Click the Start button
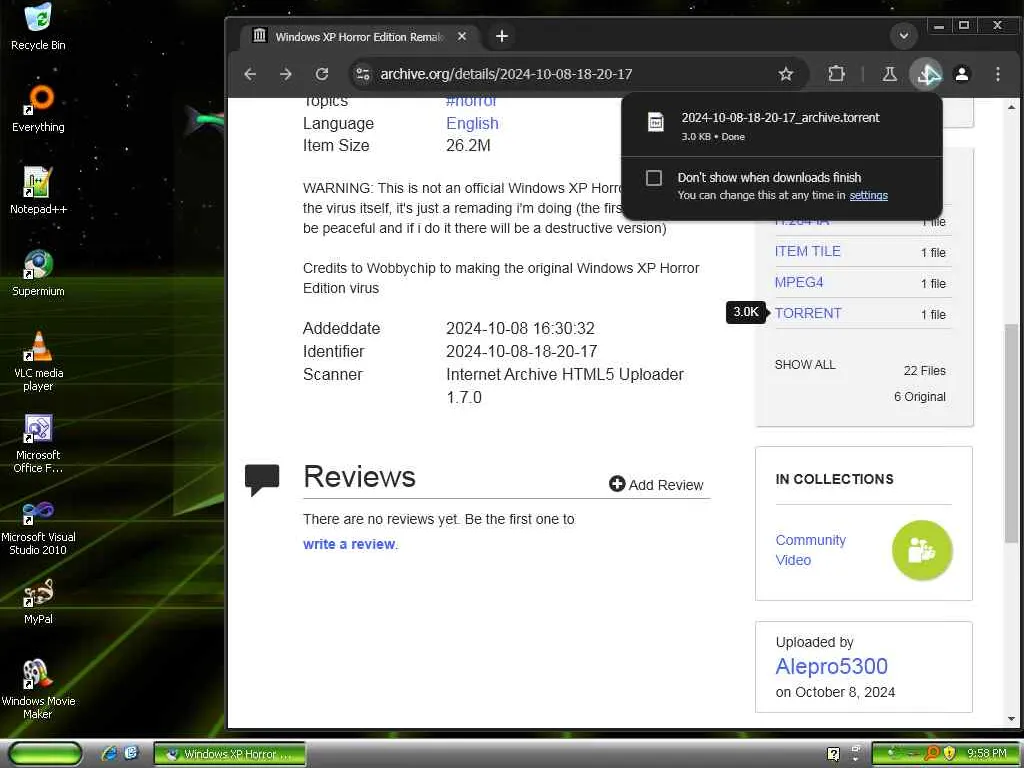 [44, 754]
